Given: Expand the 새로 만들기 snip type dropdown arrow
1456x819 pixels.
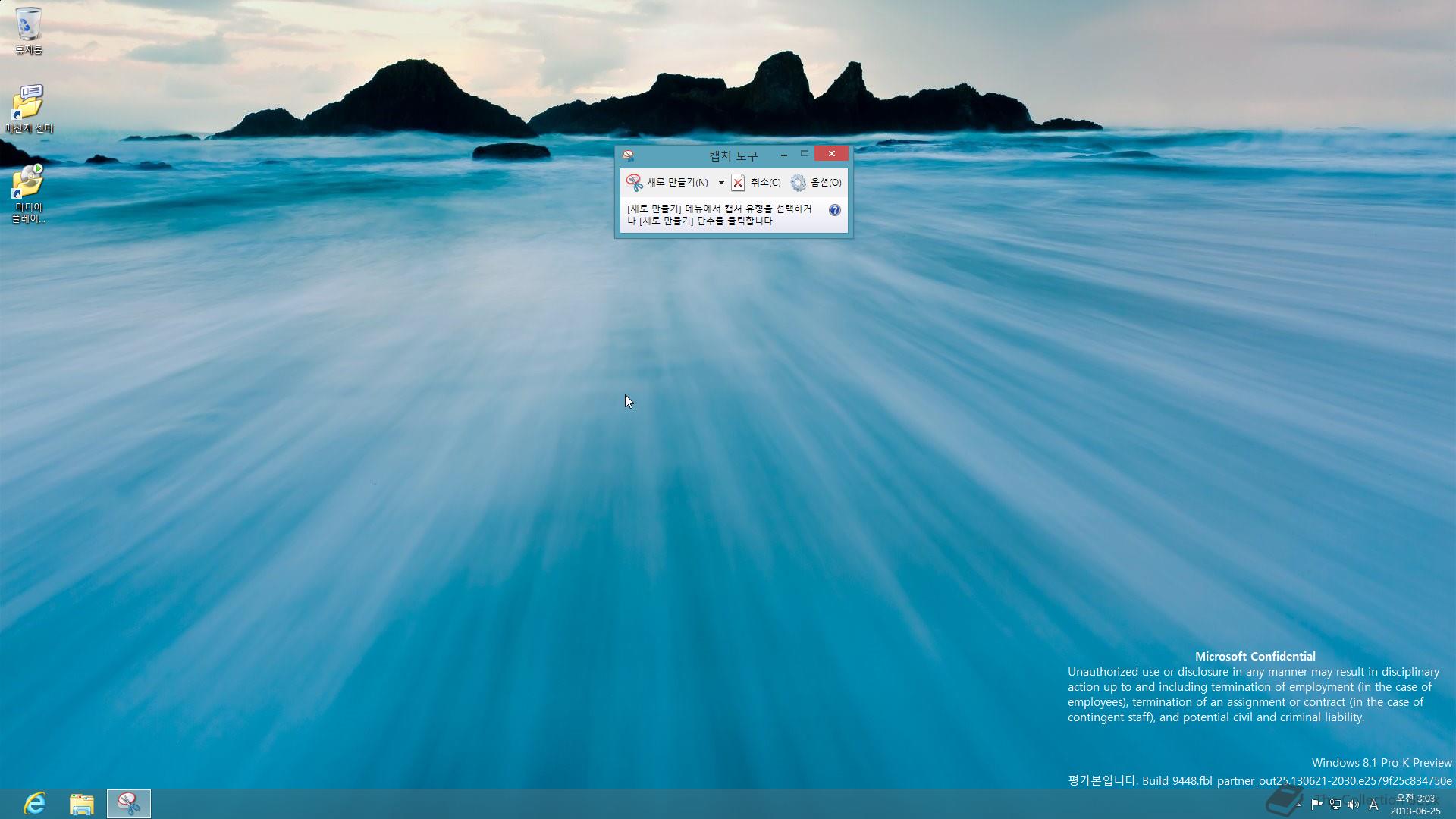Looking at the screenshot, I should coord(721,183).
